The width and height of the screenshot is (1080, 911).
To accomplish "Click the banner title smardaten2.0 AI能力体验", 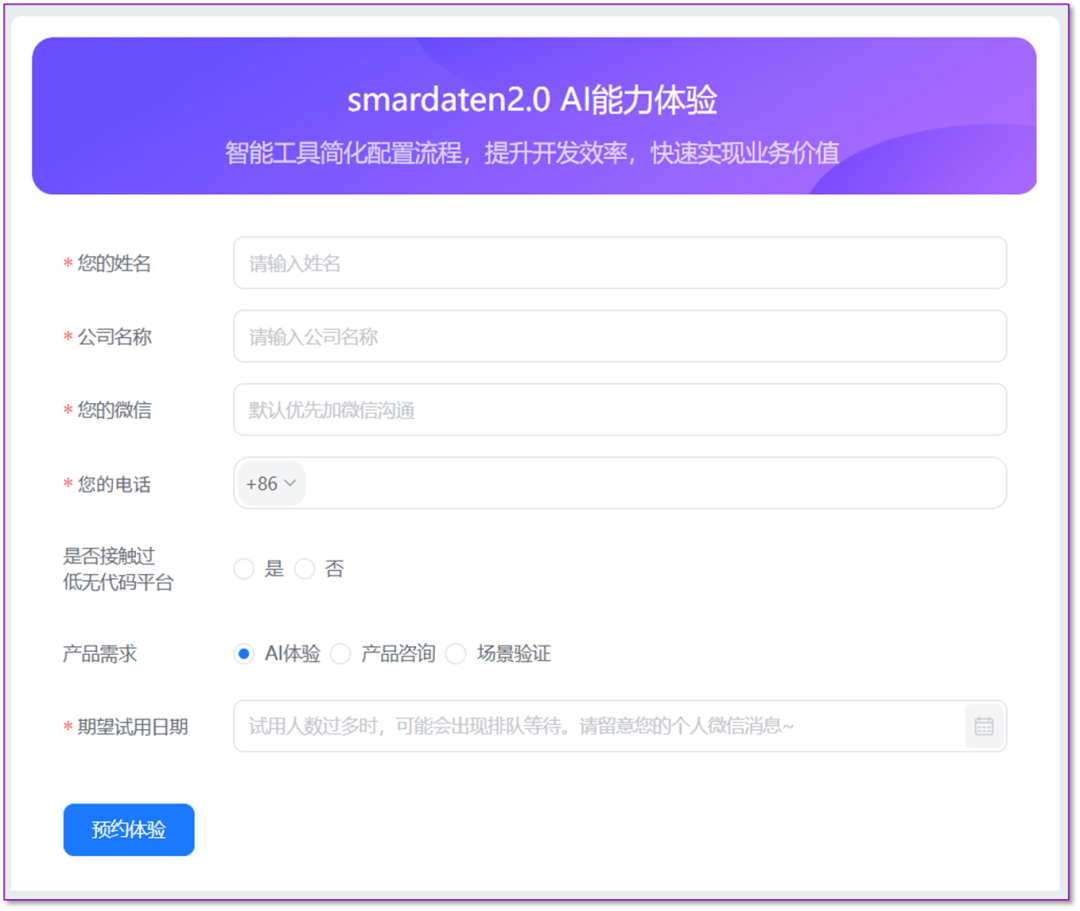I will (x=532, y=100).
